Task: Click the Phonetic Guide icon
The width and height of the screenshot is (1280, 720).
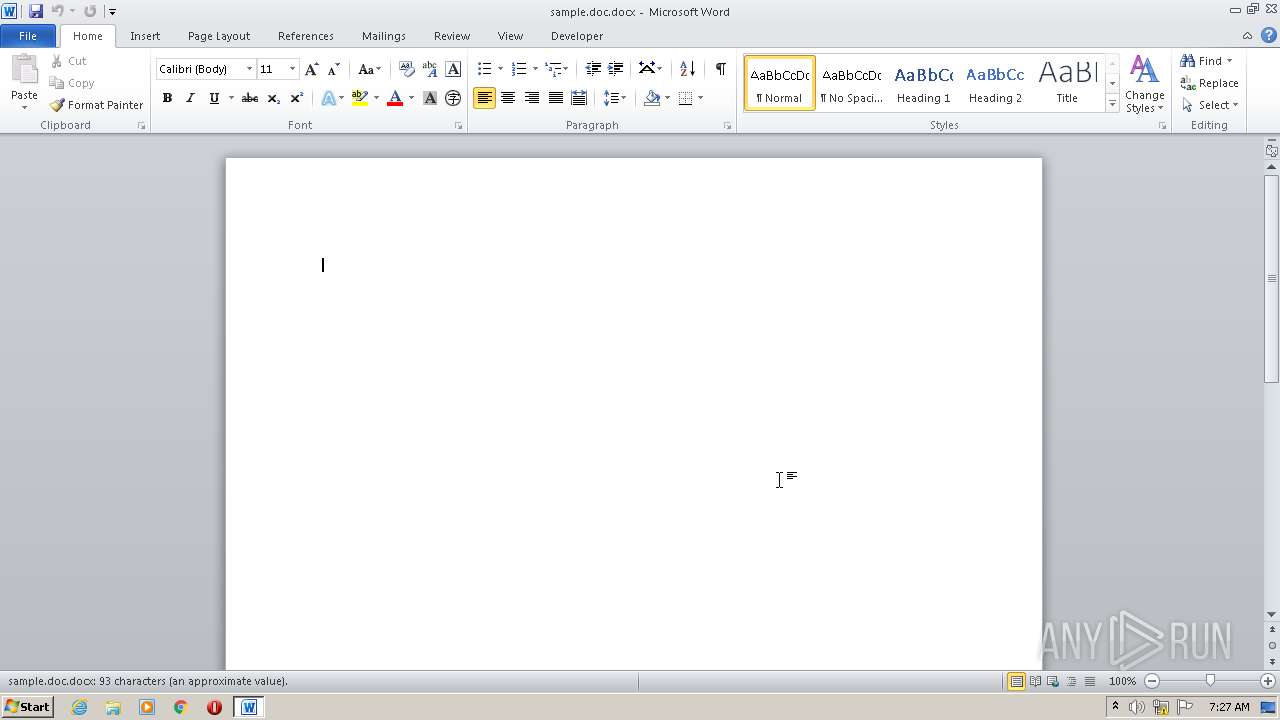Action: pyautogui.click(x=430, y=69)
